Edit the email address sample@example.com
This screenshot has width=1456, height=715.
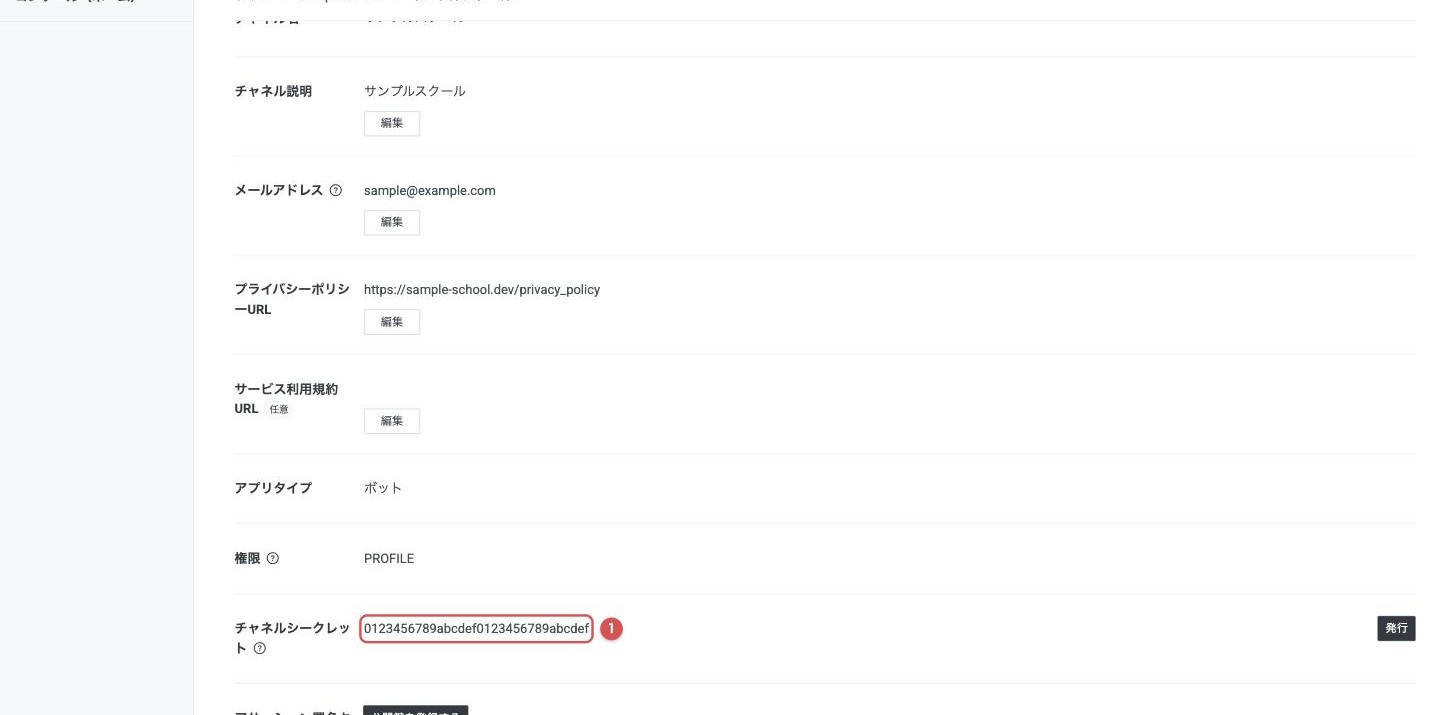point(391,222)
